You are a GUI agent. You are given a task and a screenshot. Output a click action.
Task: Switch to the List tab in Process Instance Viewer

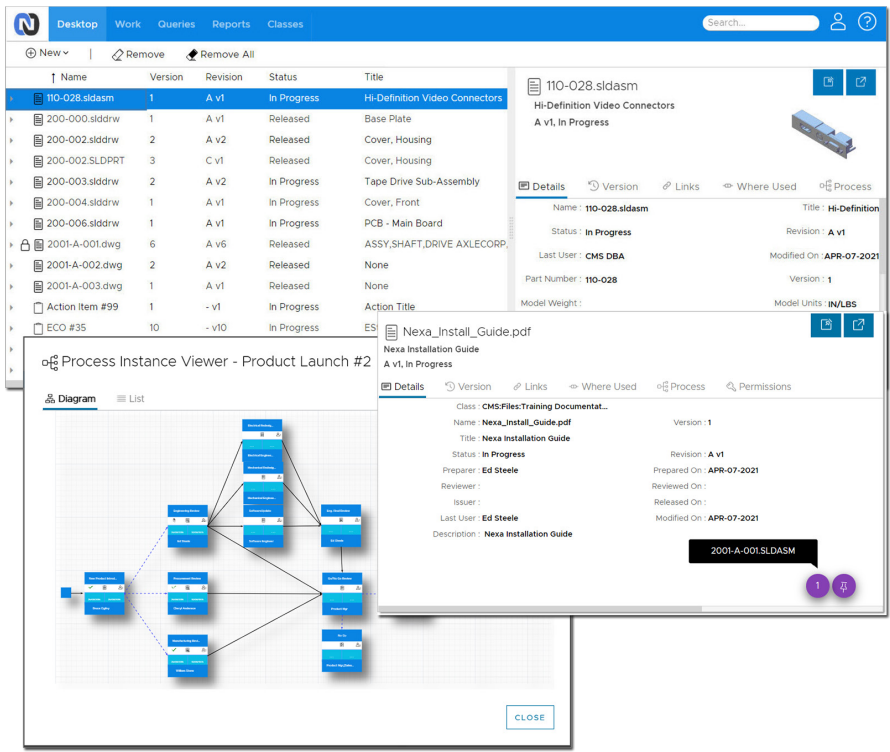[129, 397]
